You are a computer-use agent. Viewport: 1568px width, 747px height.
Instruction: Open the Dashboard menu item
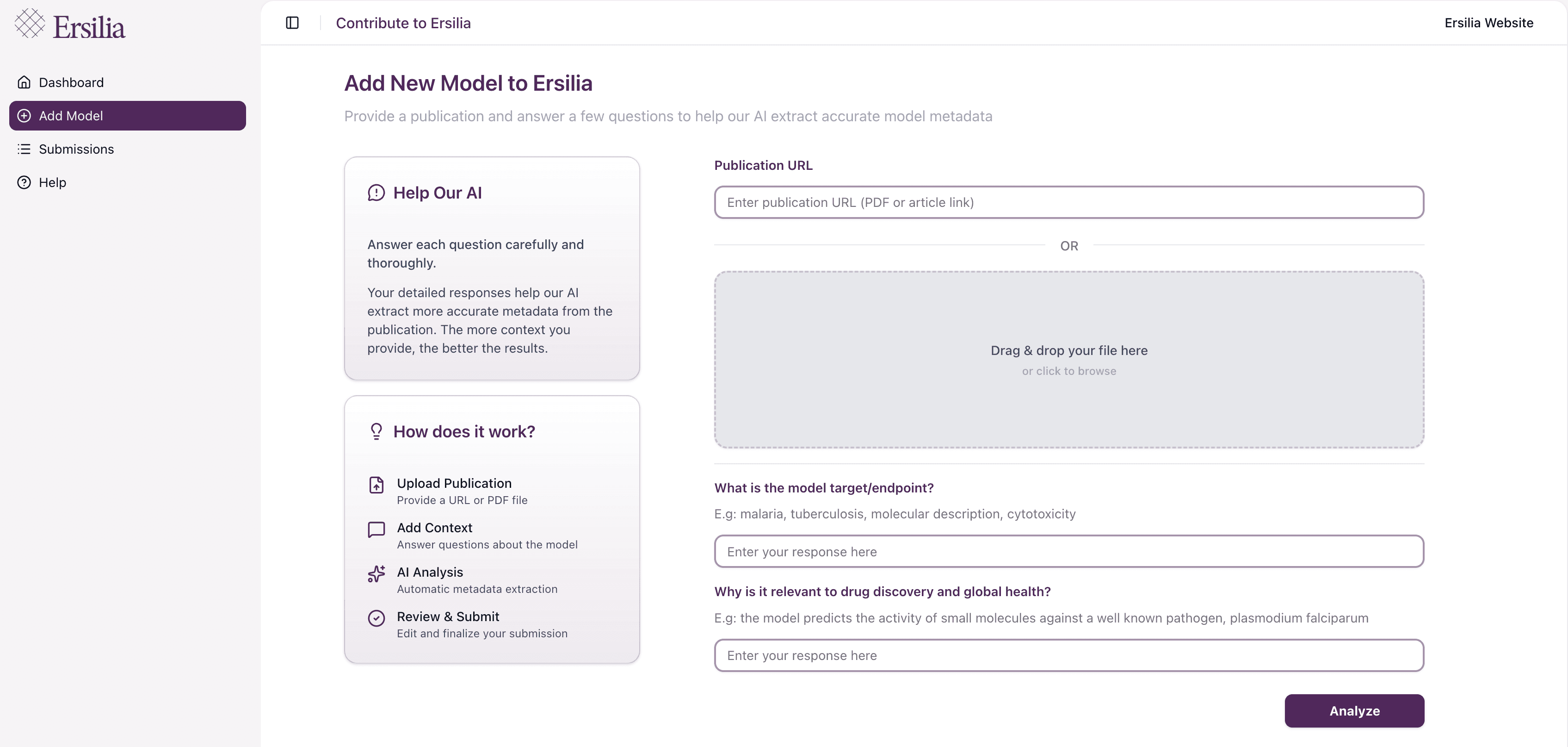71,82
